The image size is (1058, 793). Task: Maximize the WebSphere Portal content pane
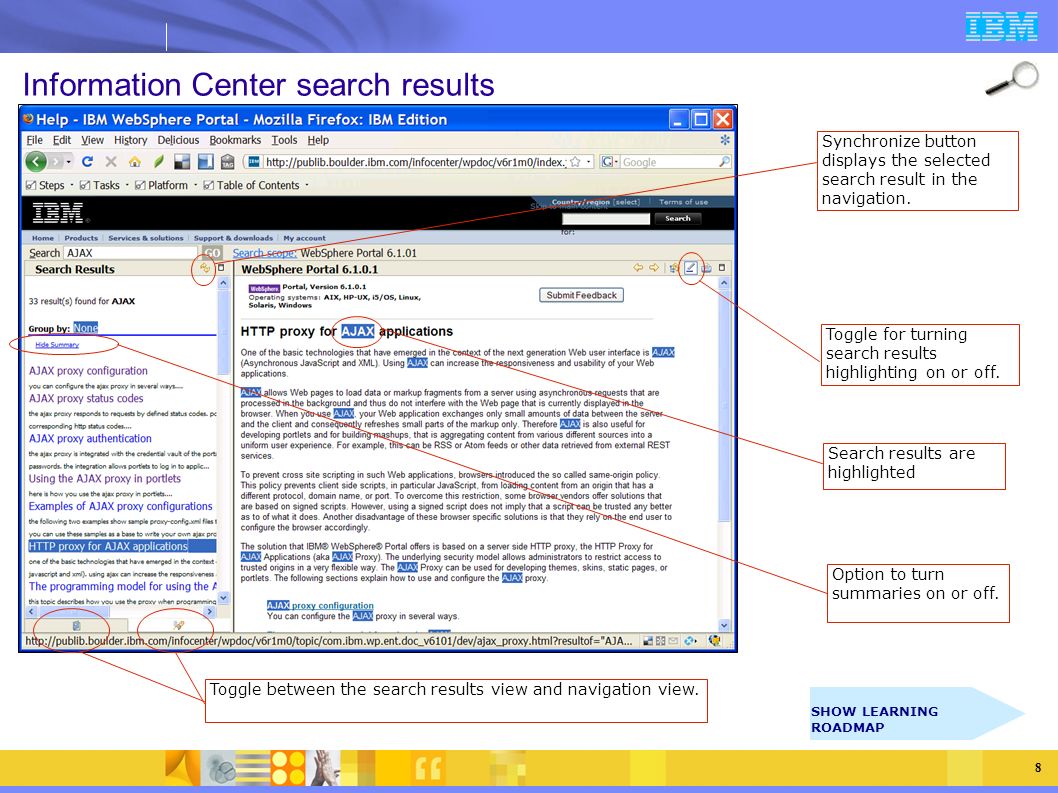[722, 268]
